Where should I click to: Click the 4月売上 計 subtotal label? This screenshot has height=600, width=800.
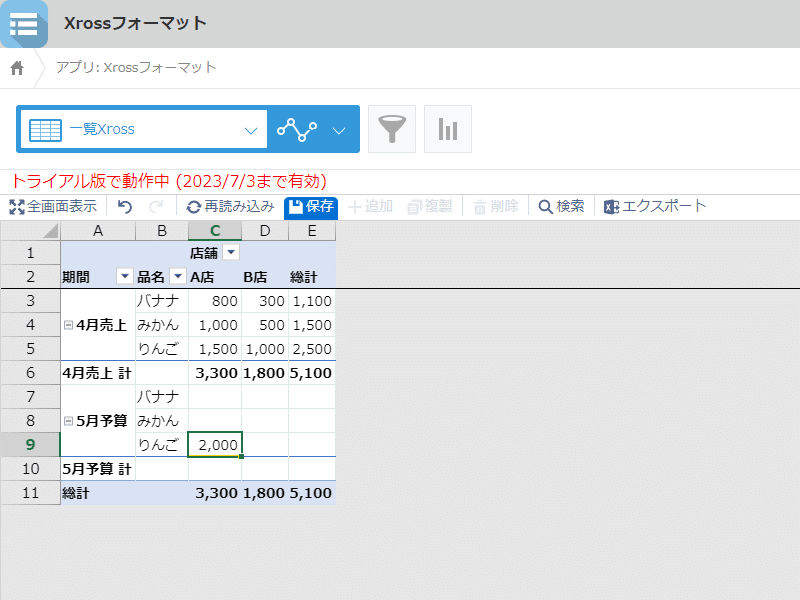tap(98, 373)
